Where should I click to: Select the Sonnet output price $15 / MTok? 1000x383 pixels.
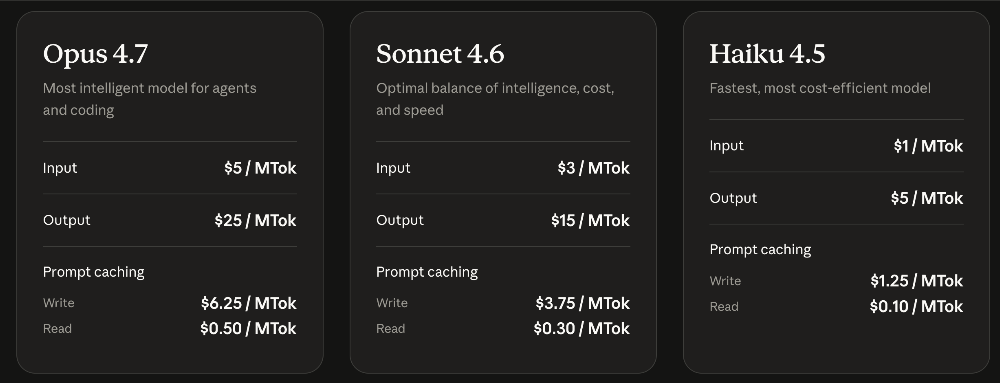point(590,220)
